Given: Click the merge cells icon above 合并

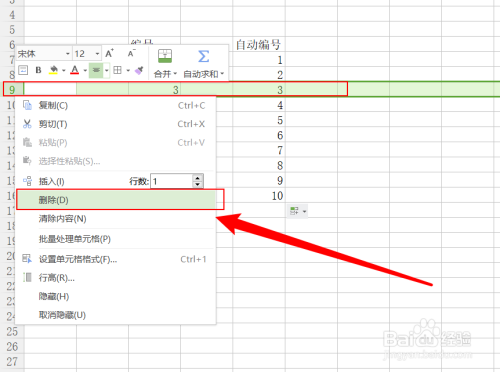Looking at the screenshot, I should 165,56.
